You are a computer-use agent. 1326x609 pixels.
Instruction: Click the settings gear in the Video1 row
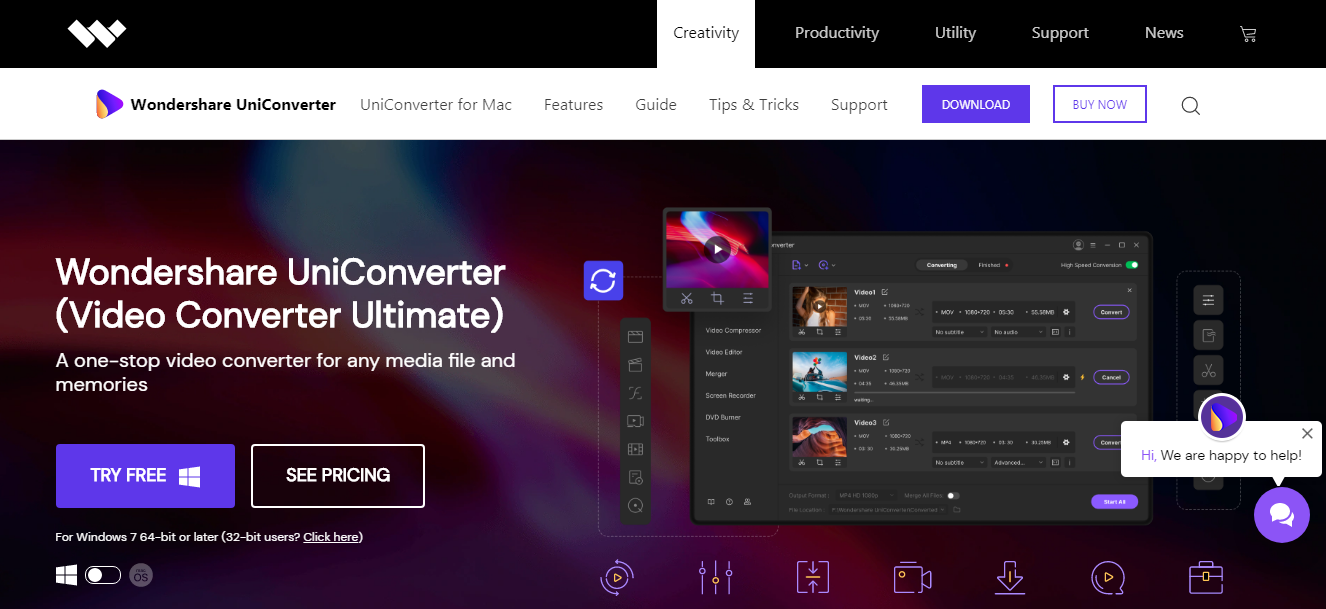(x=1067, y=312)
